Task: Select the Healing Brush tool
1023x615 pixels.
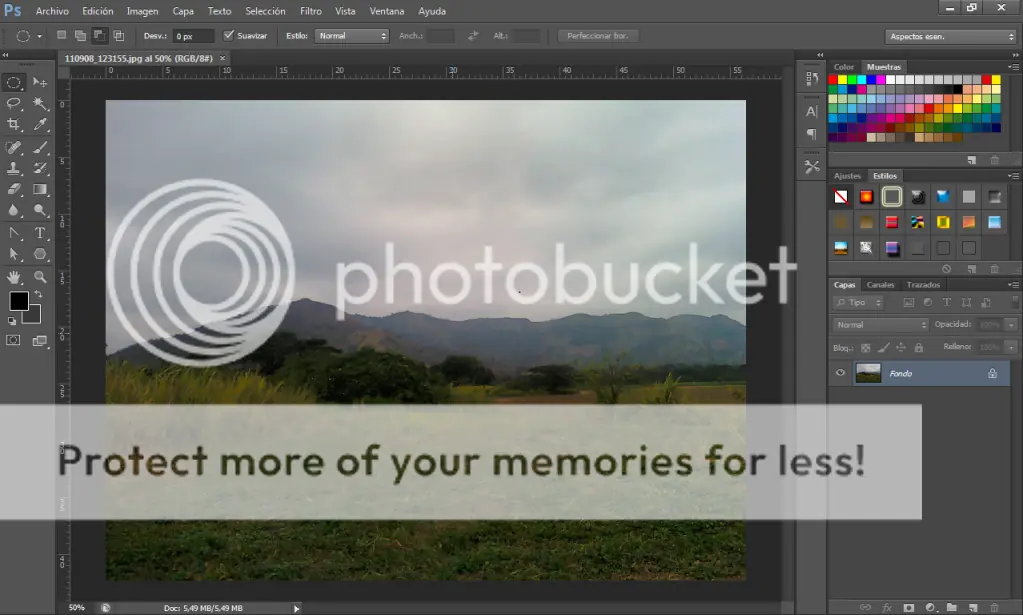Action: coord(14,147)
